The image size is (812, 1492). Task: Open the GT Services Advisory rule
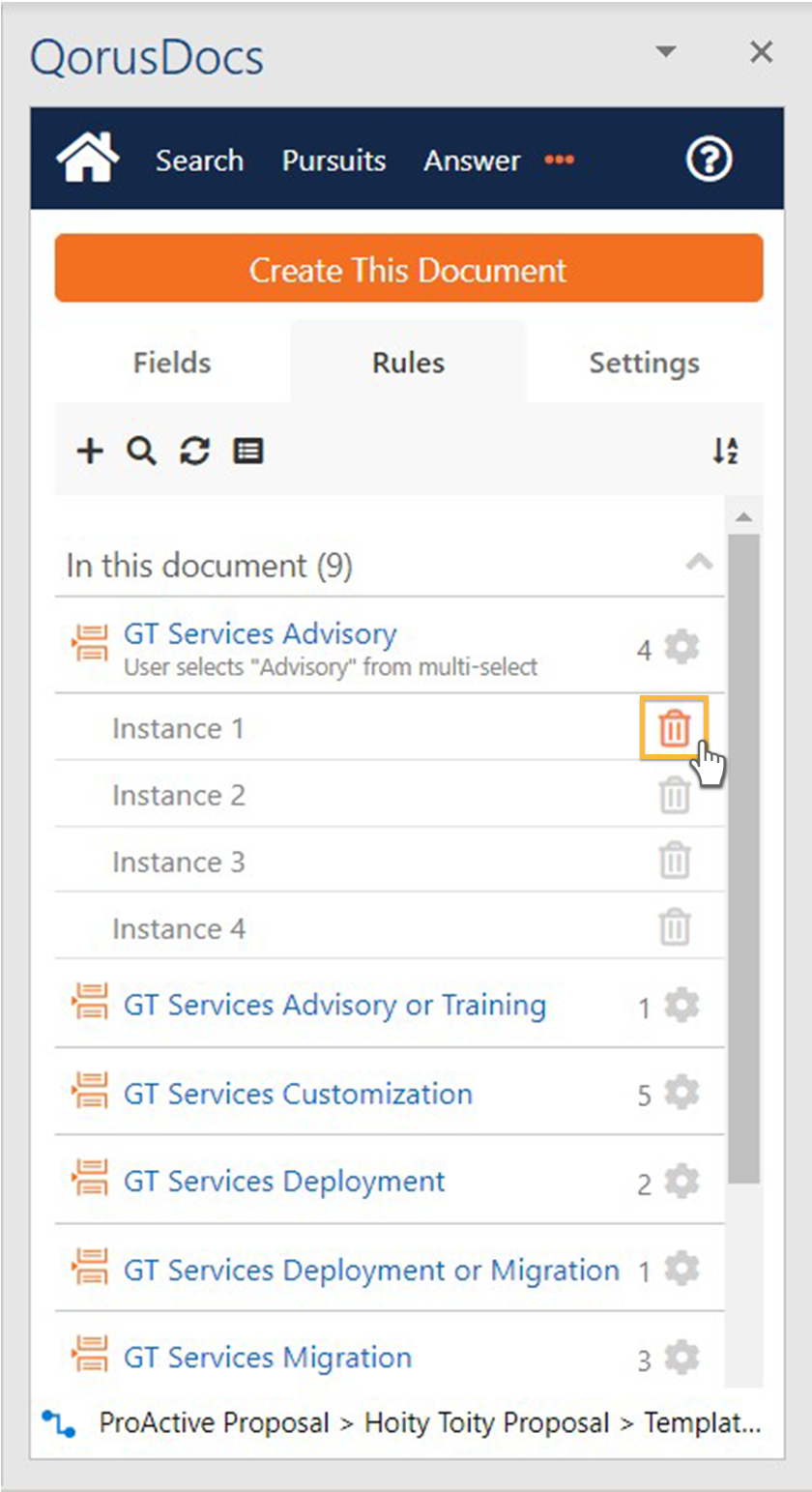pos(260,634)
